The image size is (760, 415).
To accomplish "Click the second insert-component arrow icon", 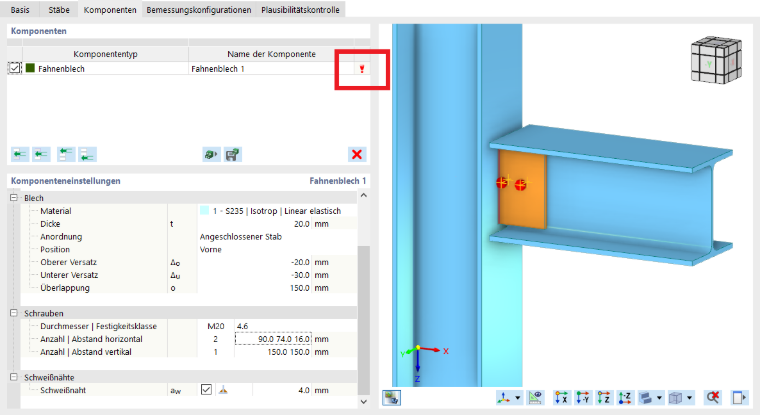I will point(41,155).
